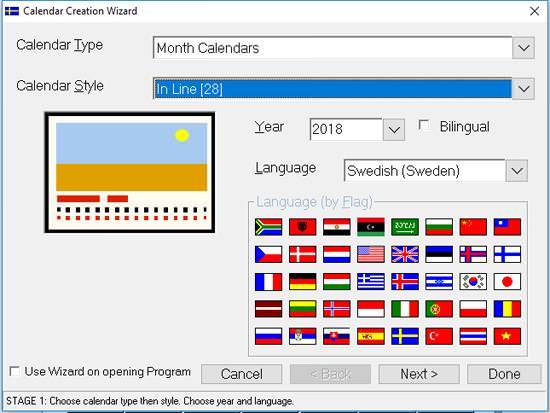
Task: Toggle Use Wizard on opening Program
Action: tap(14, 371)
